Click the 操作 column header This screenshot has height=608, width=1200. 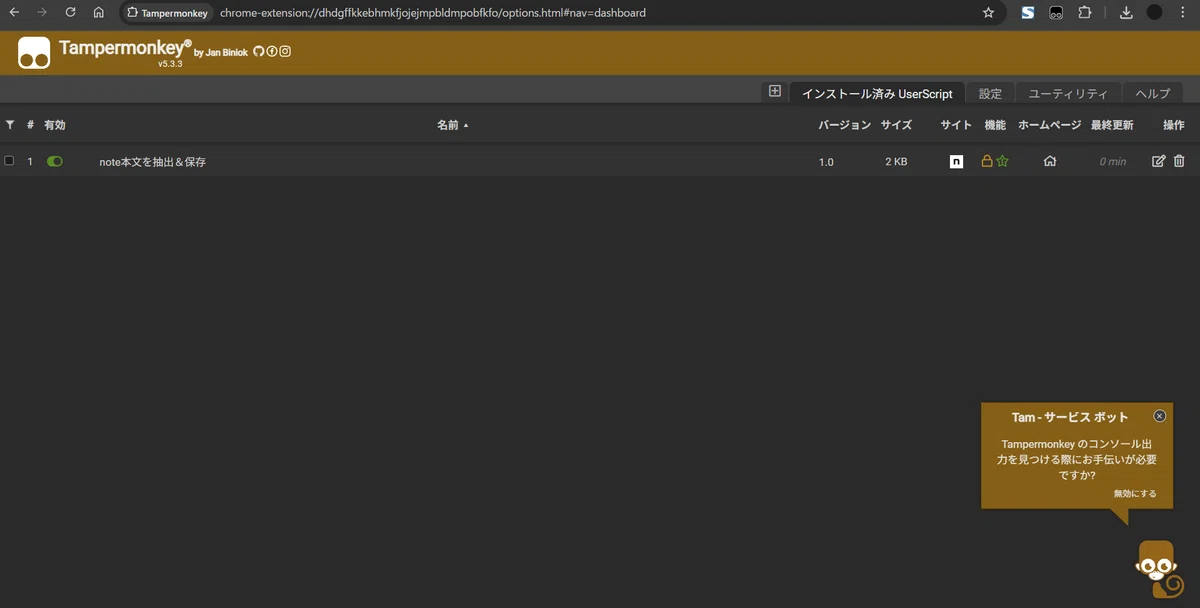pyautogui.click(x=1174, y=125)
